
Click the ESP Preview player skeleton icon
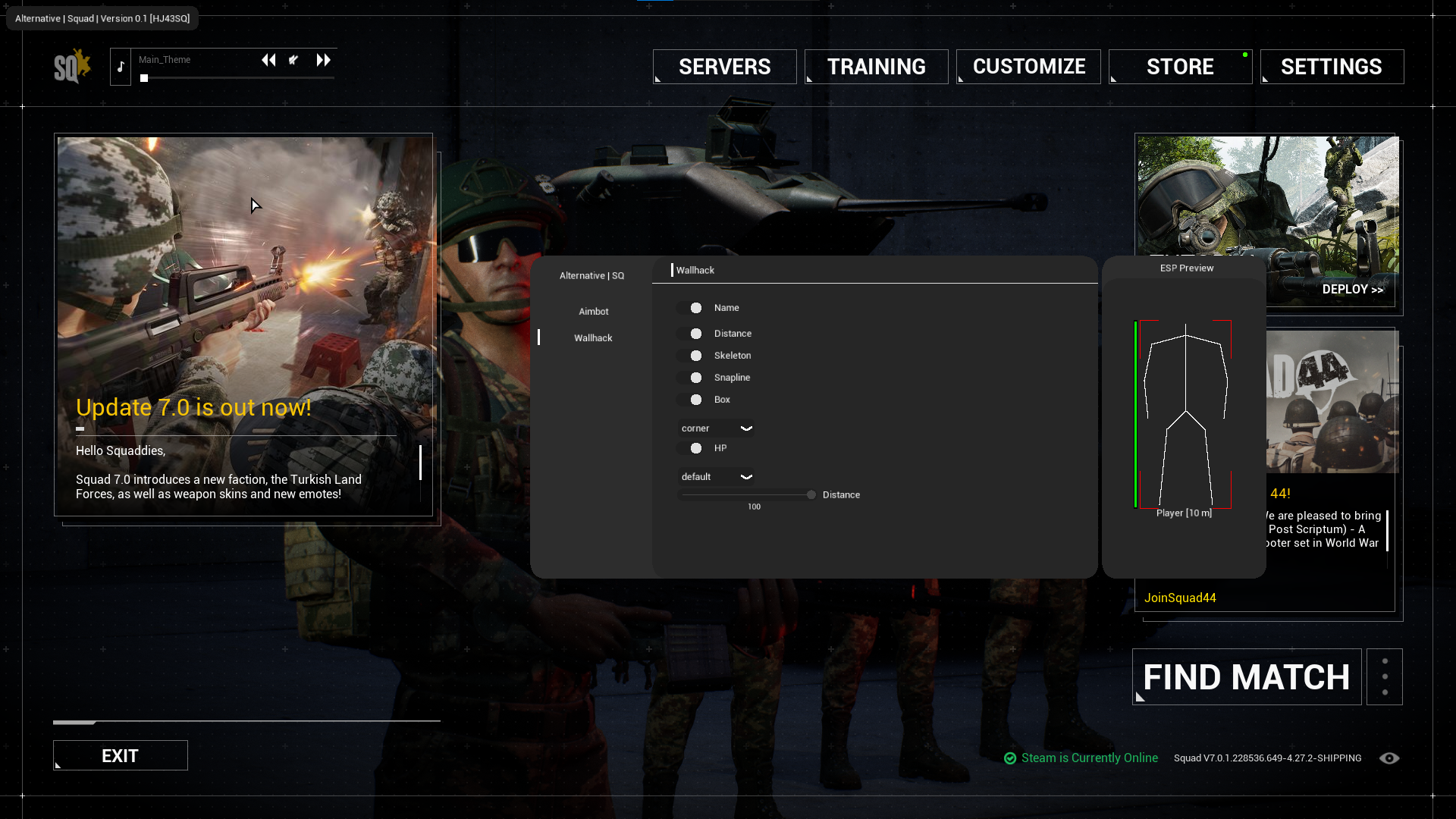[x=1184, y=415]
